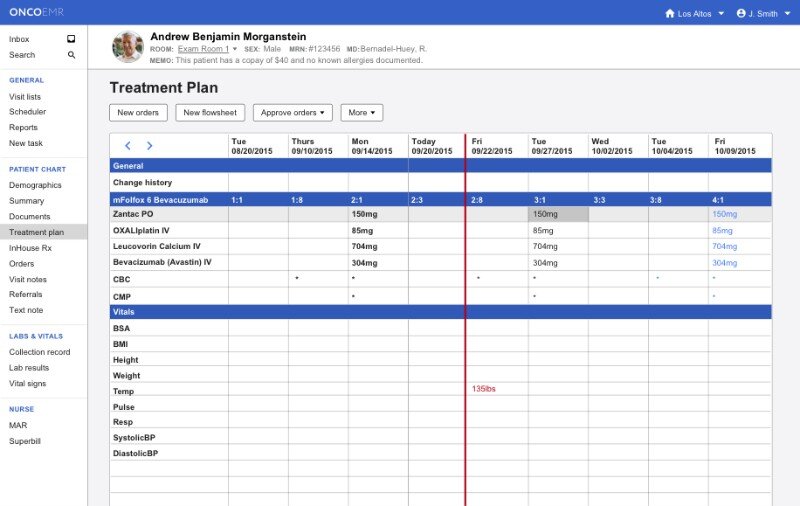Expand the Approve orders dropdown
Screen dimensions: 800x506
292,113
